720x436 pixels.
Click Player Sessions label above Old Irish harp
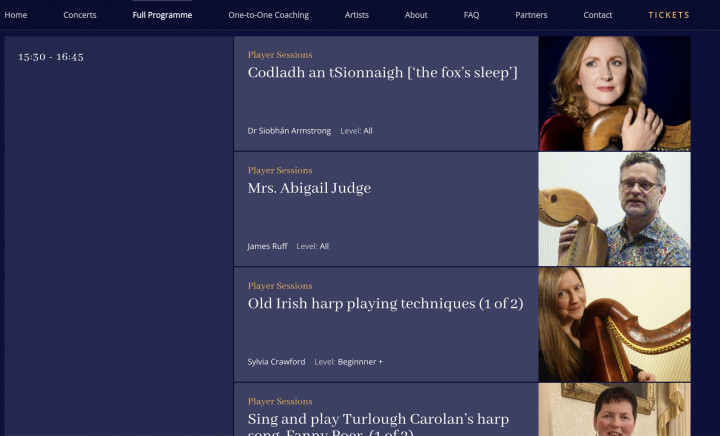pos(280,285)
